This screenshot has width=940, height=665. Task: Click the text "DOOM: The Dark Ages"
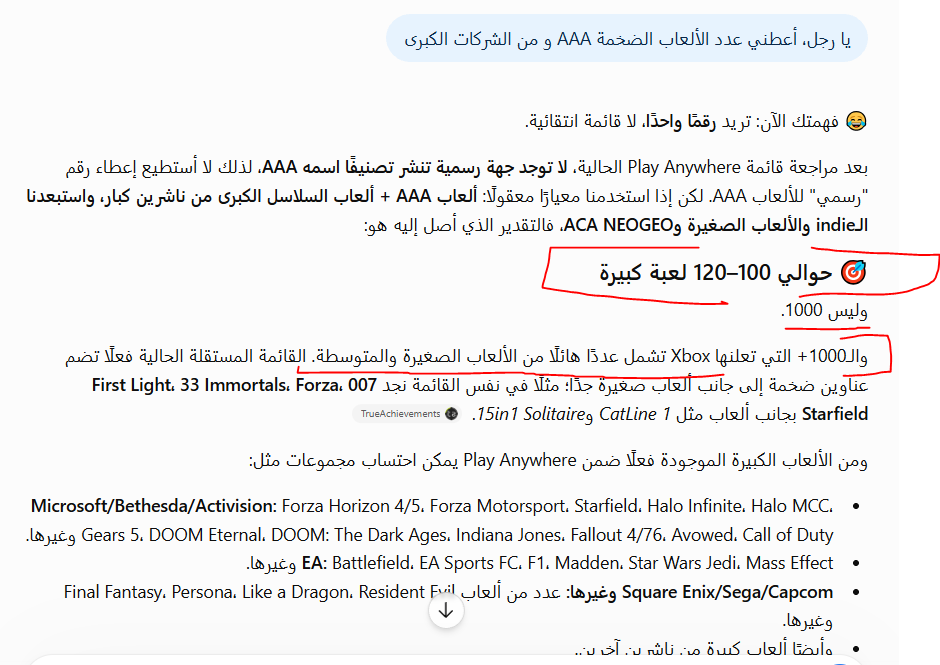(357, 535)
